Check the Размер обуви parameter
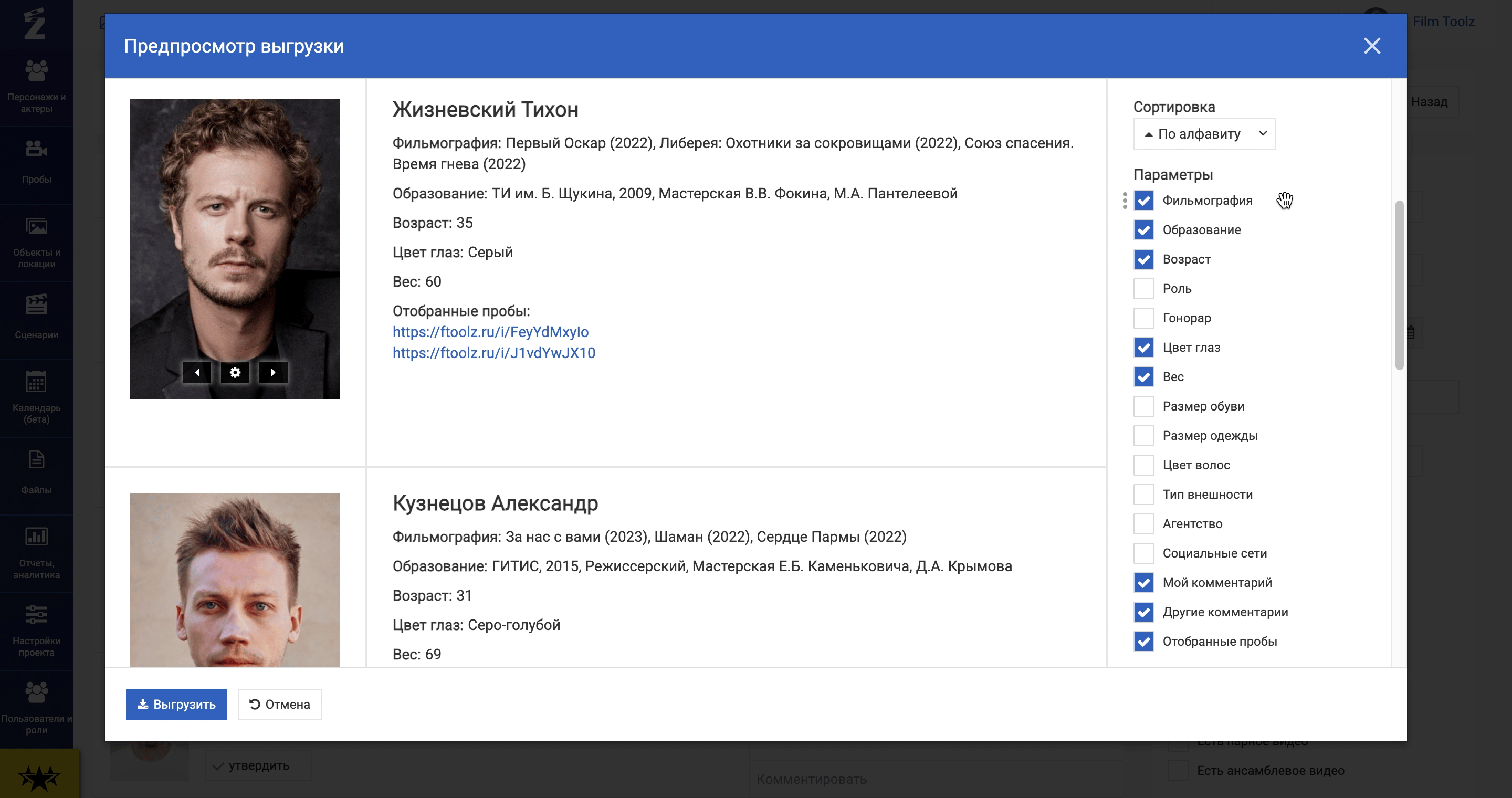This screenshot has width=1512, height=798. pyautogui.click(x=1143, y=406)
